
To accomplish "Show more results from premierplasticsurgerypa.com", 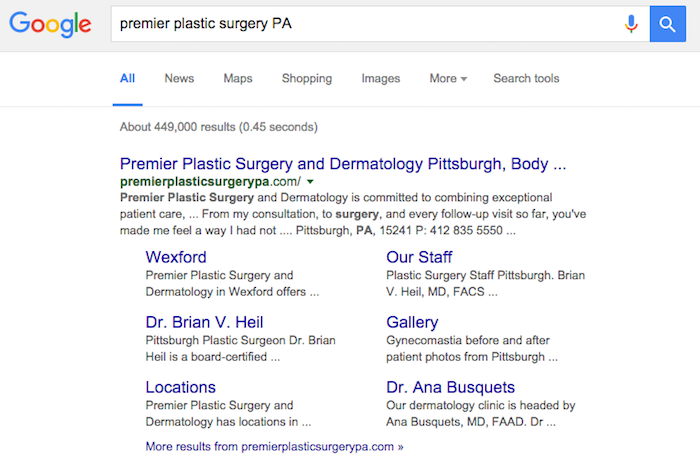I will coord(274,446).
